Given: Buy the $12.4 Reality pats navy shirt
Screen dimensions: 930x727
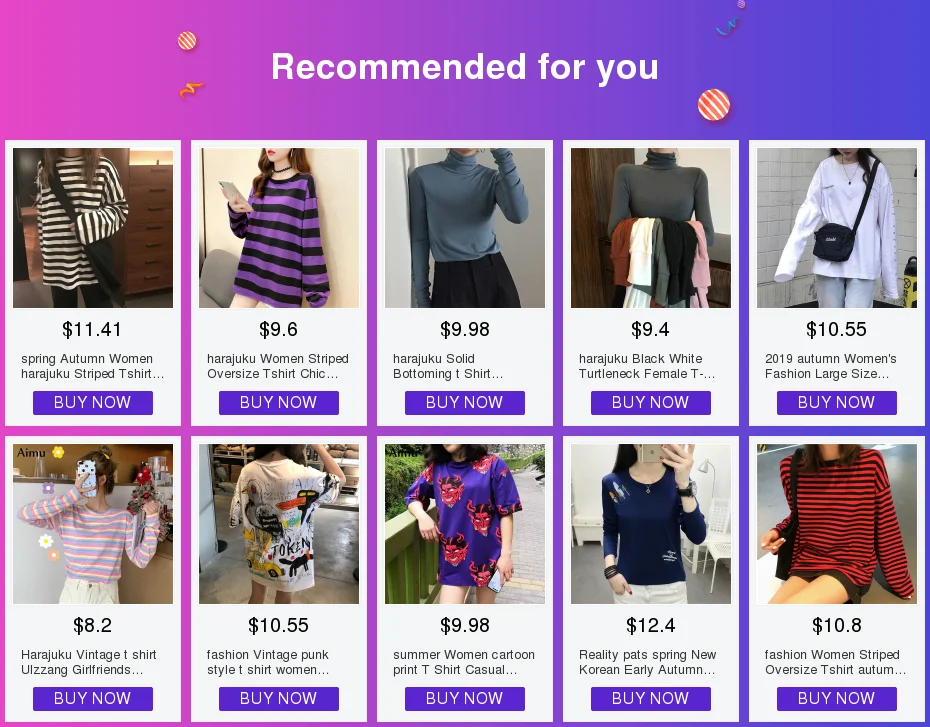Looking at the screenshot, I should pyautogui.click(x=651, y=699).
